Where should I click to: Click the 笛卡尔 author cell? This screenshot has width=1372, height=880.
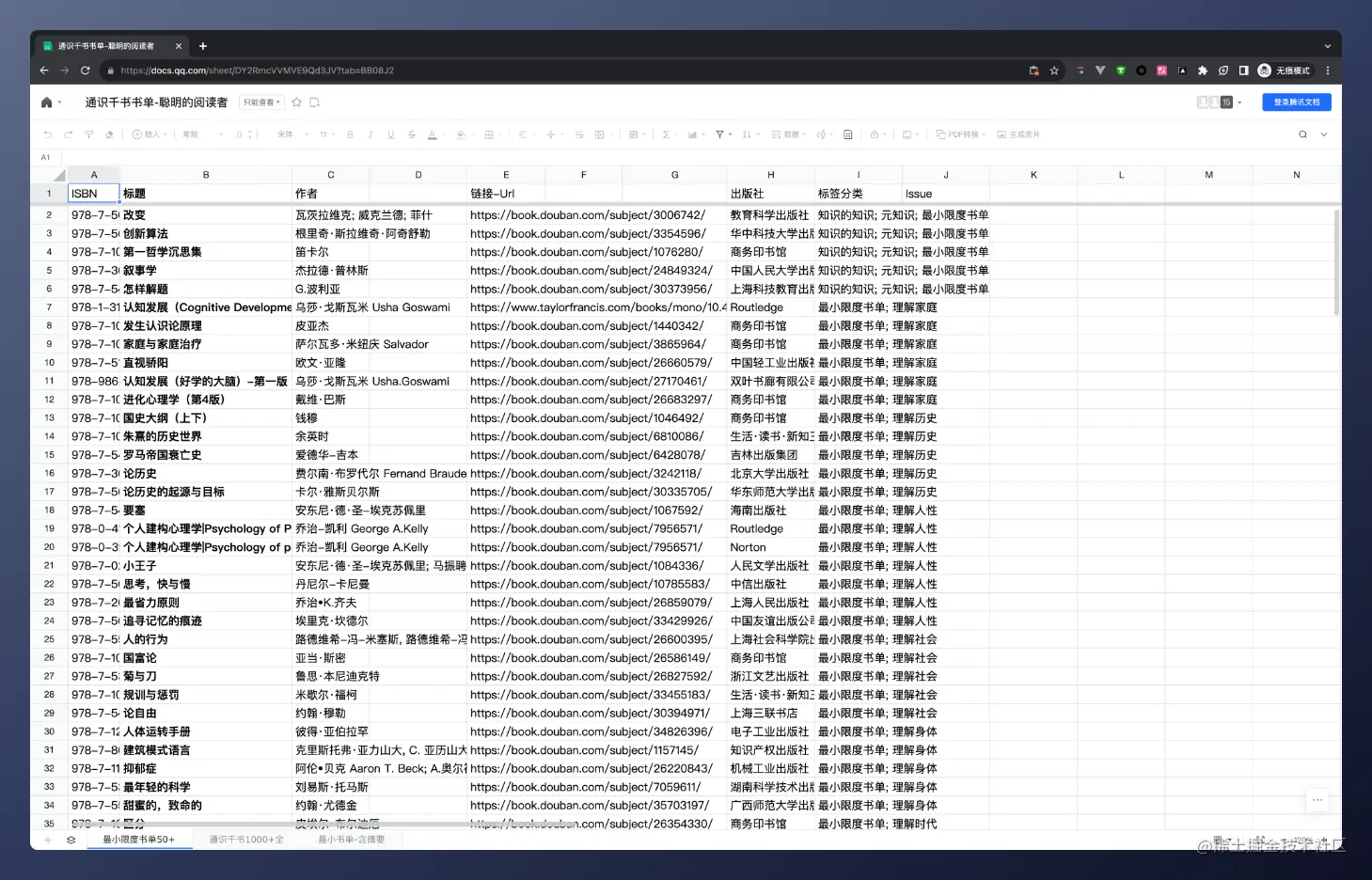331,252
